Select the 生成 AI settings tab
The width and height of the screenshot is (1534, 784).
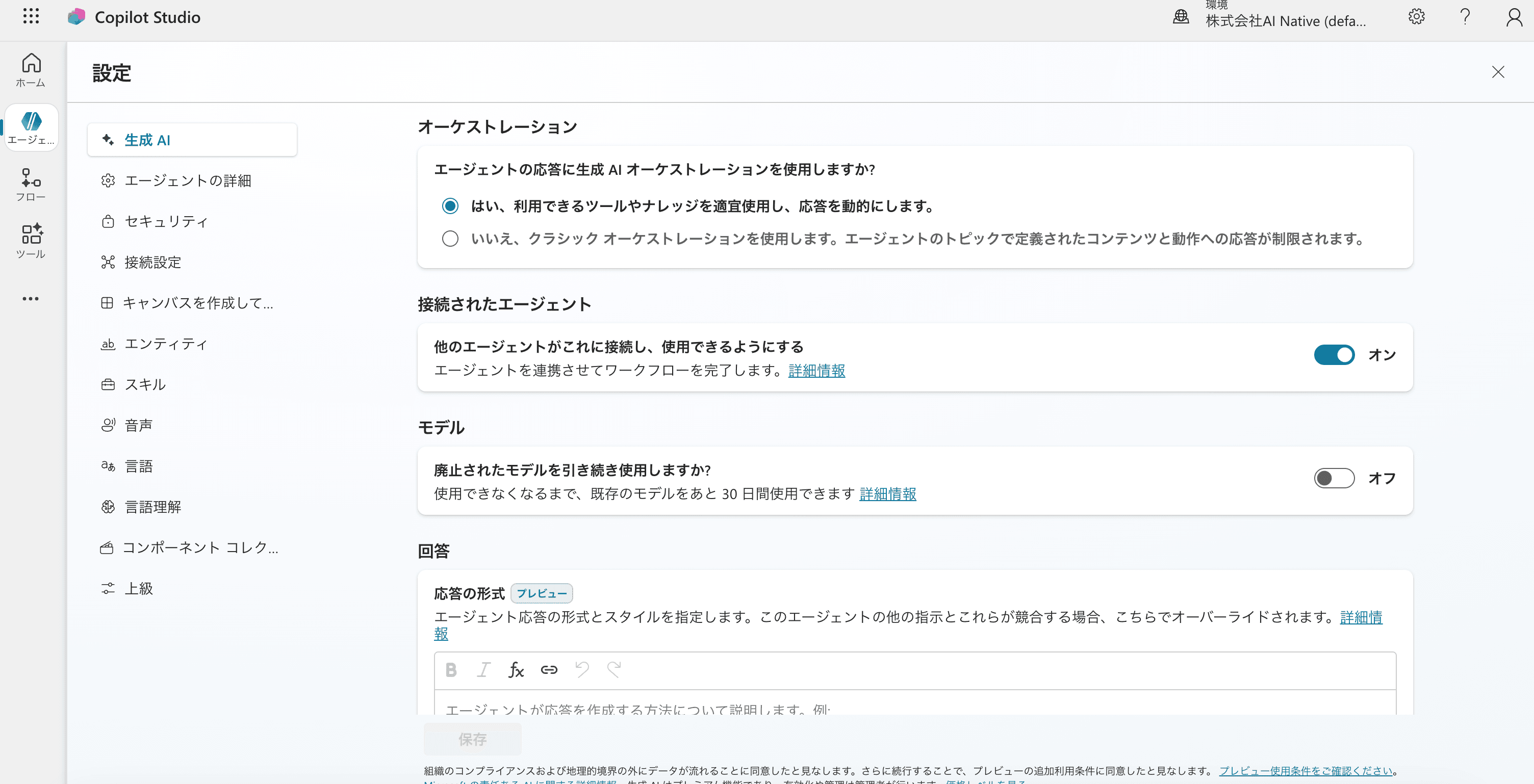[192, 140]
